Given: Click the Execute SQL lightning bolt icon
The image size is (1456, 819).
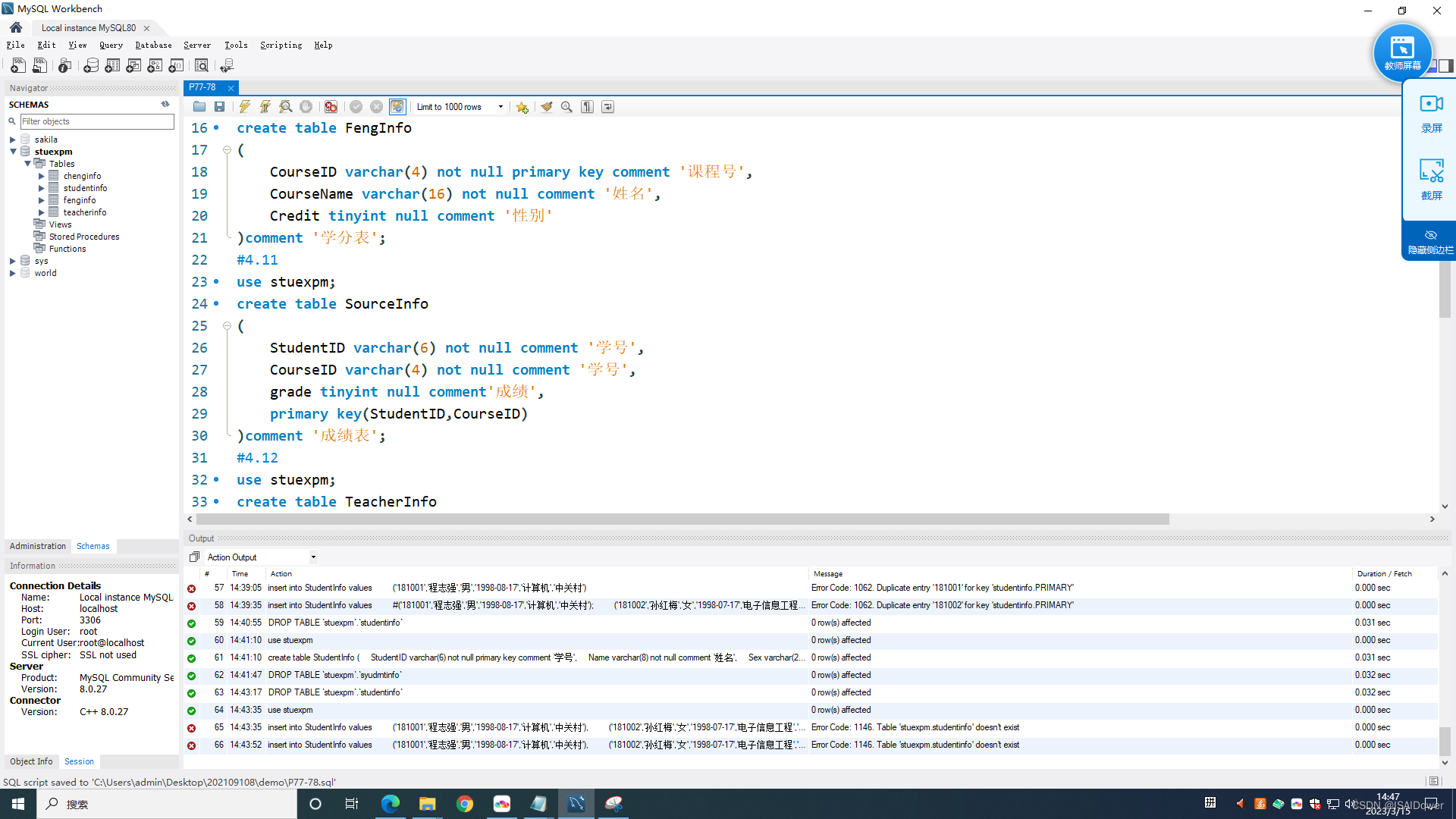Looking at the screenshot, I should click(245, 107).
